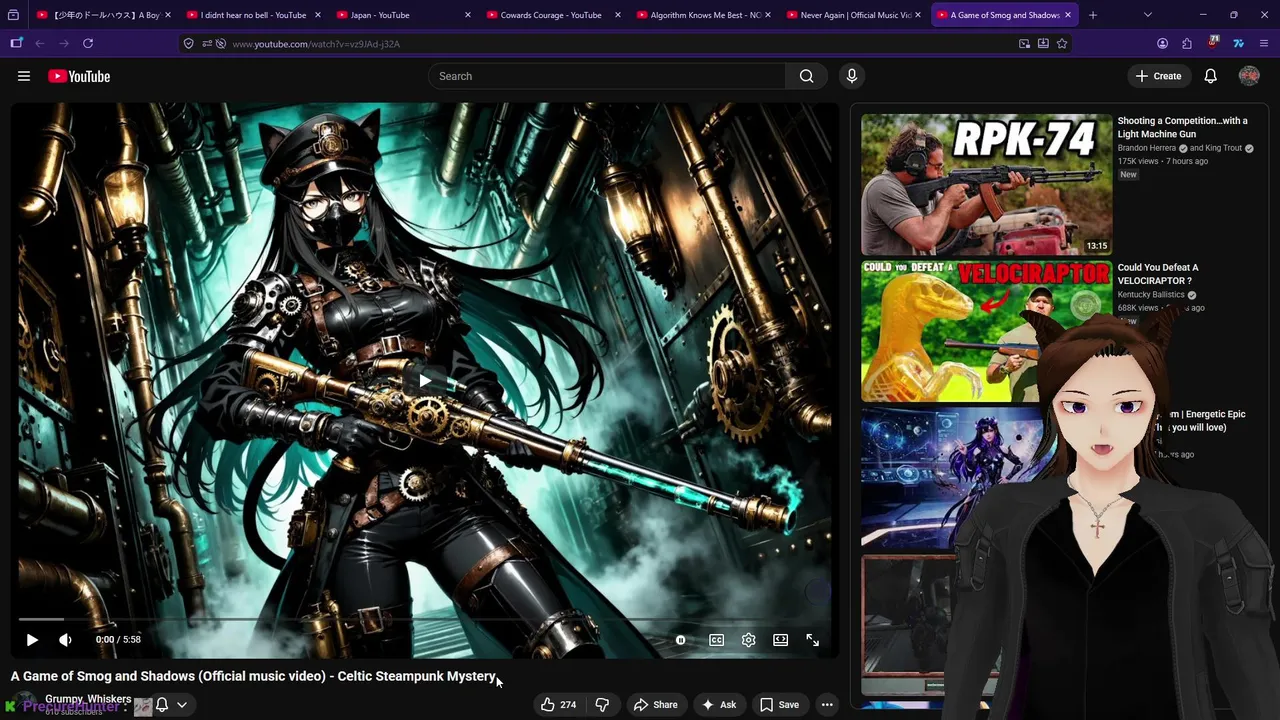This screenshot has width=1280, height=720.
Task: Open the YouTube hamburger guide menu
Action: [x=24, y=76]
